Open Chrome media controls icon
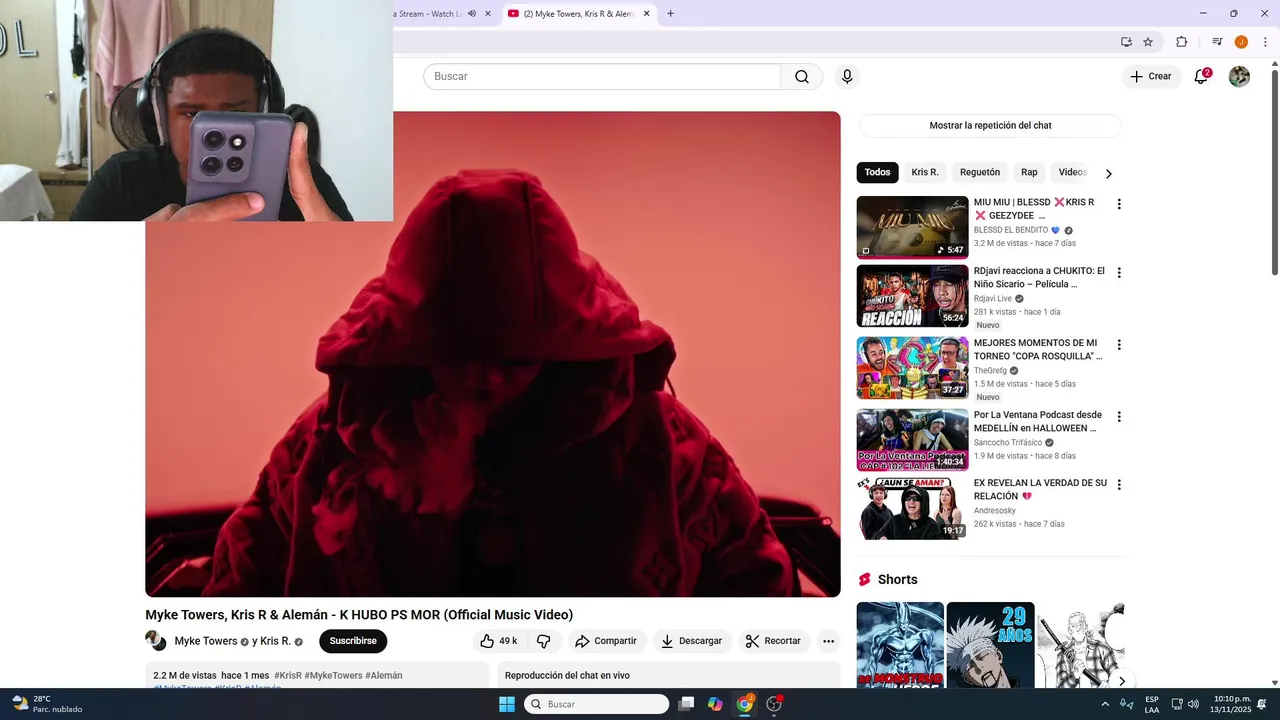This screenshot has height=720, width=1280. point(1217,42)
